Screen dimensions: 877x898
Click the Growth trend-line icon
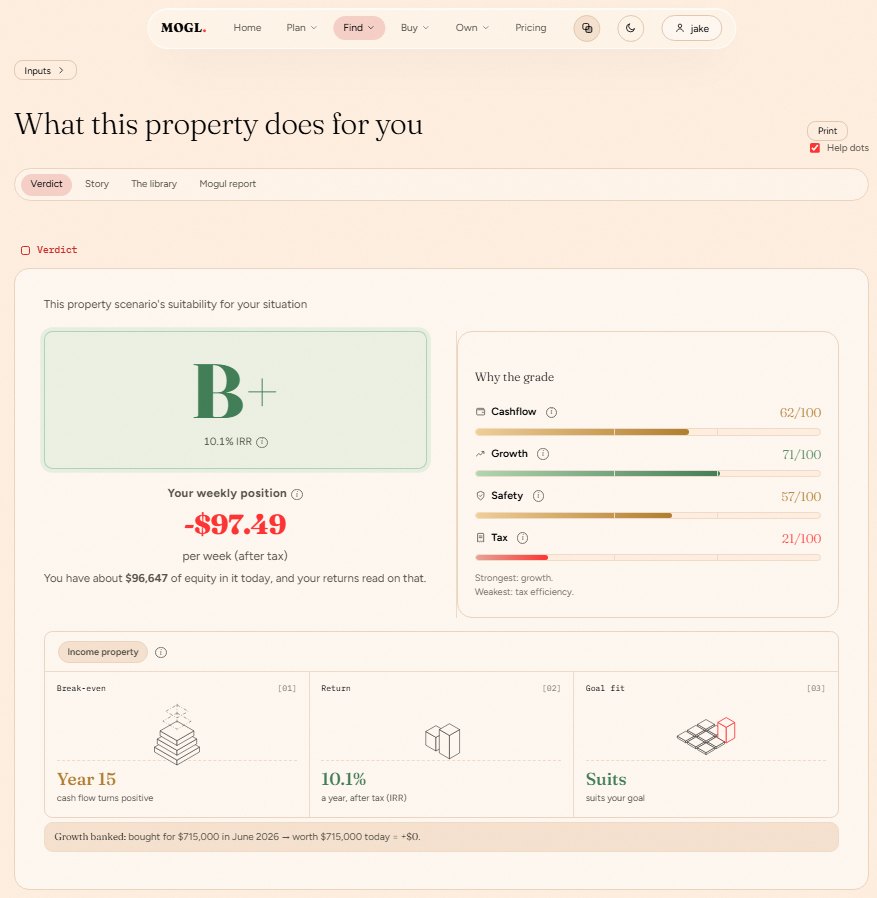[x=480, y=454]
